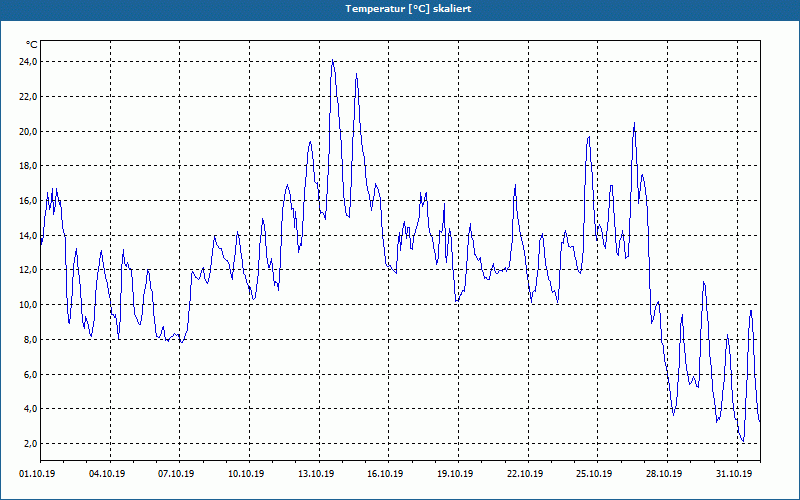
Task: Select the 10.10.19 date label
Action: click(246, 474)
